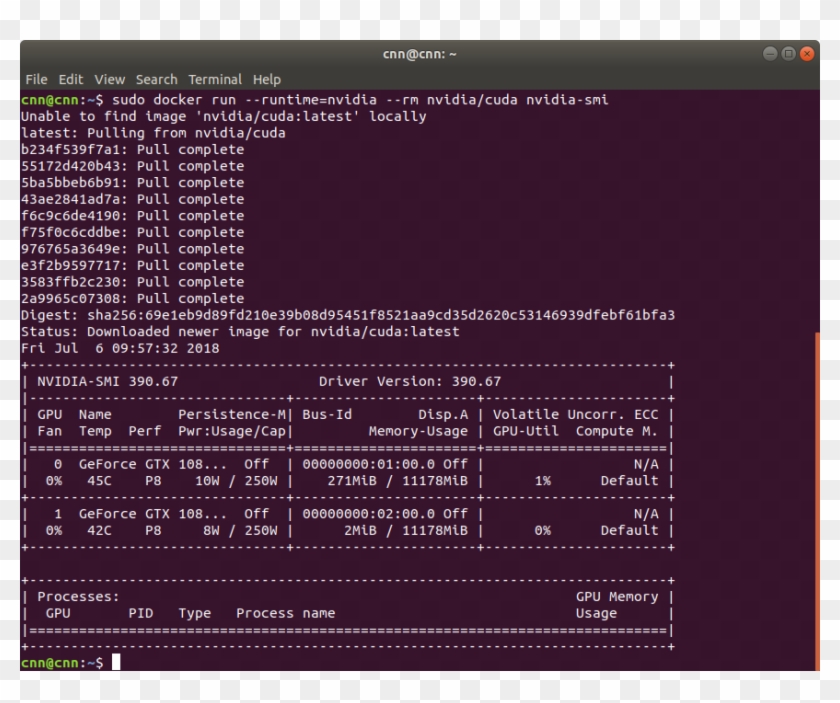
Task: Click the sha256 Digest line
Action: 348,315
